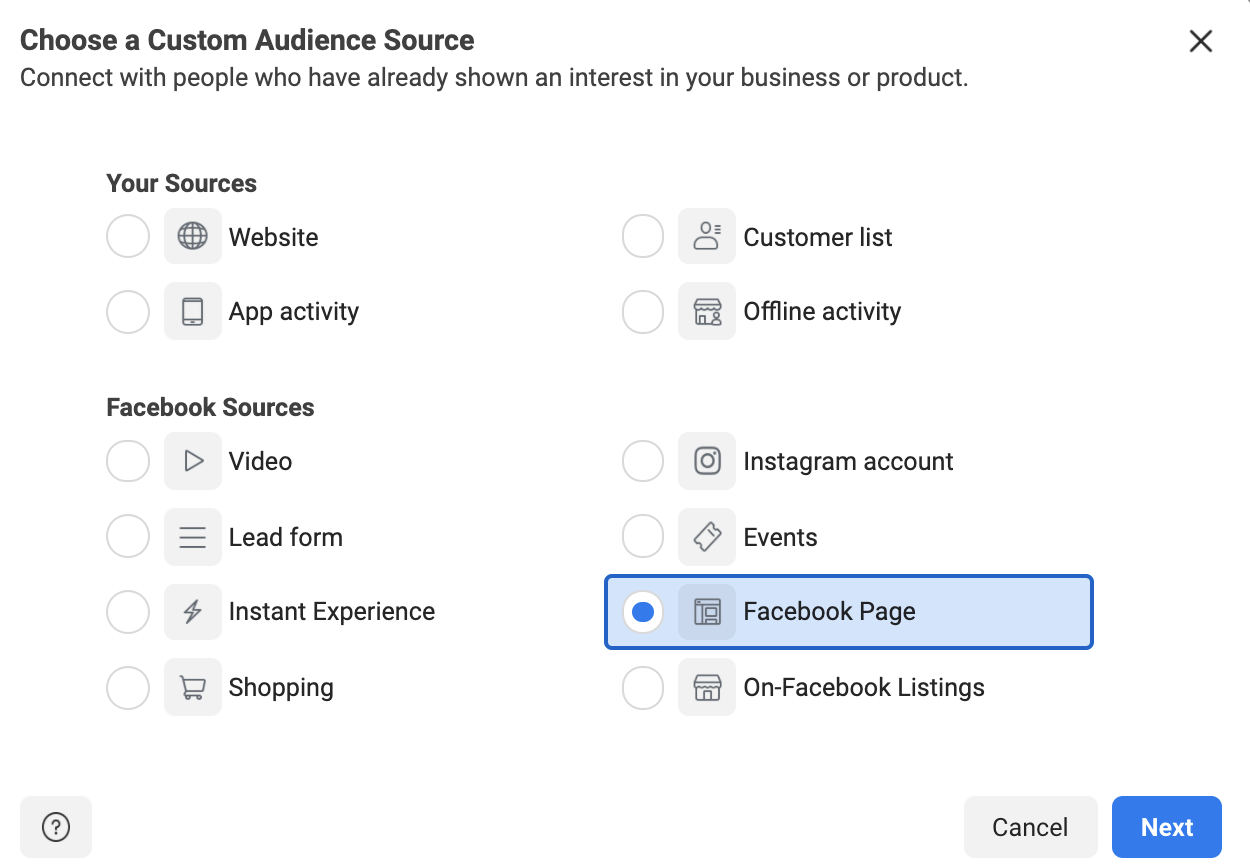Select the Events radio button
Viewport: 1250px width, 864px height.
coord(643,537)
